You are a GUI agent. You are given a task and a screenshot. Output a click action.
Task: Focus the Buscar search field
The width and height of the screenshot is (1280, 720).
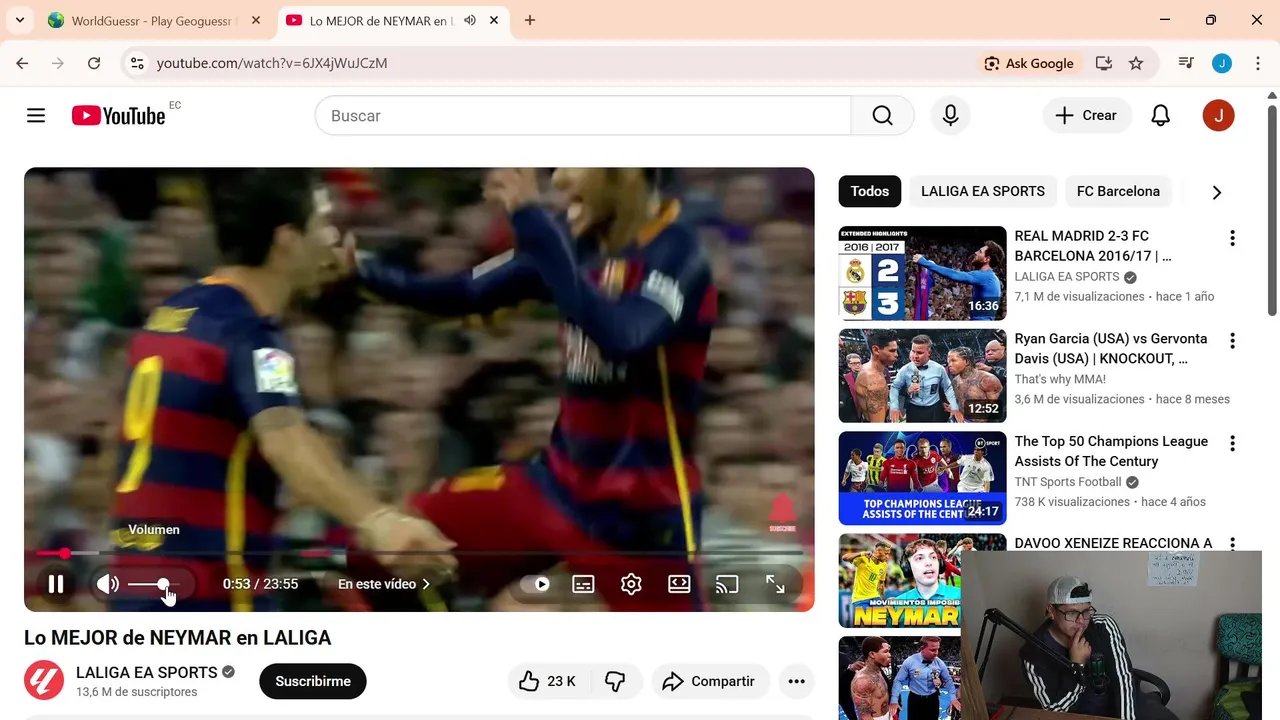583,116
